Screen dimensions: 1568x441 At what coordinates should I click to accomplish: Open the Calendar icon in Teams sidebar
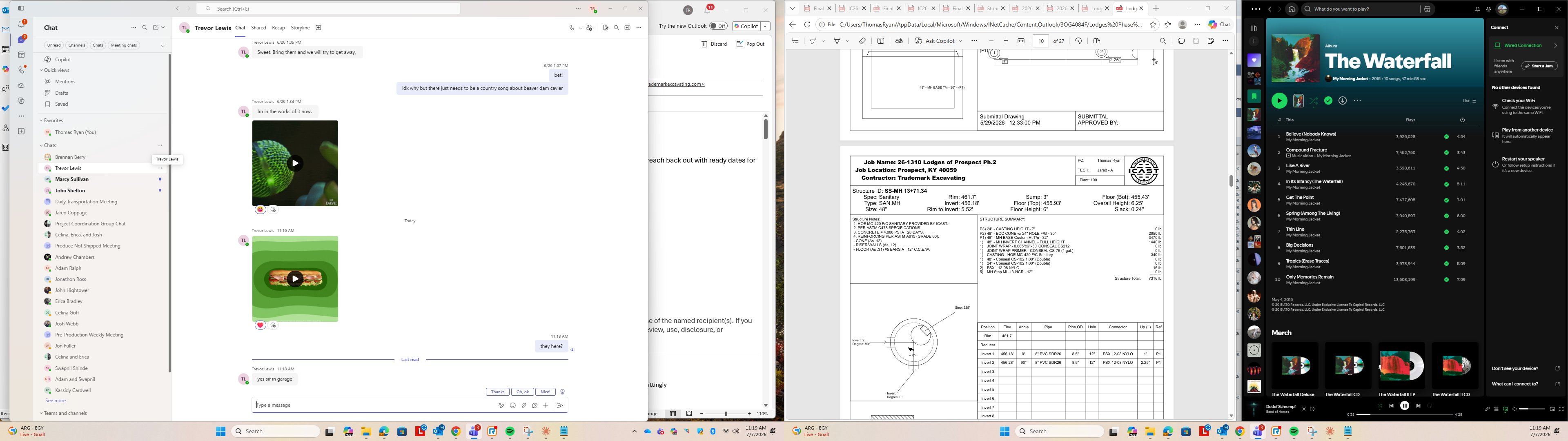tap(22, 54)
